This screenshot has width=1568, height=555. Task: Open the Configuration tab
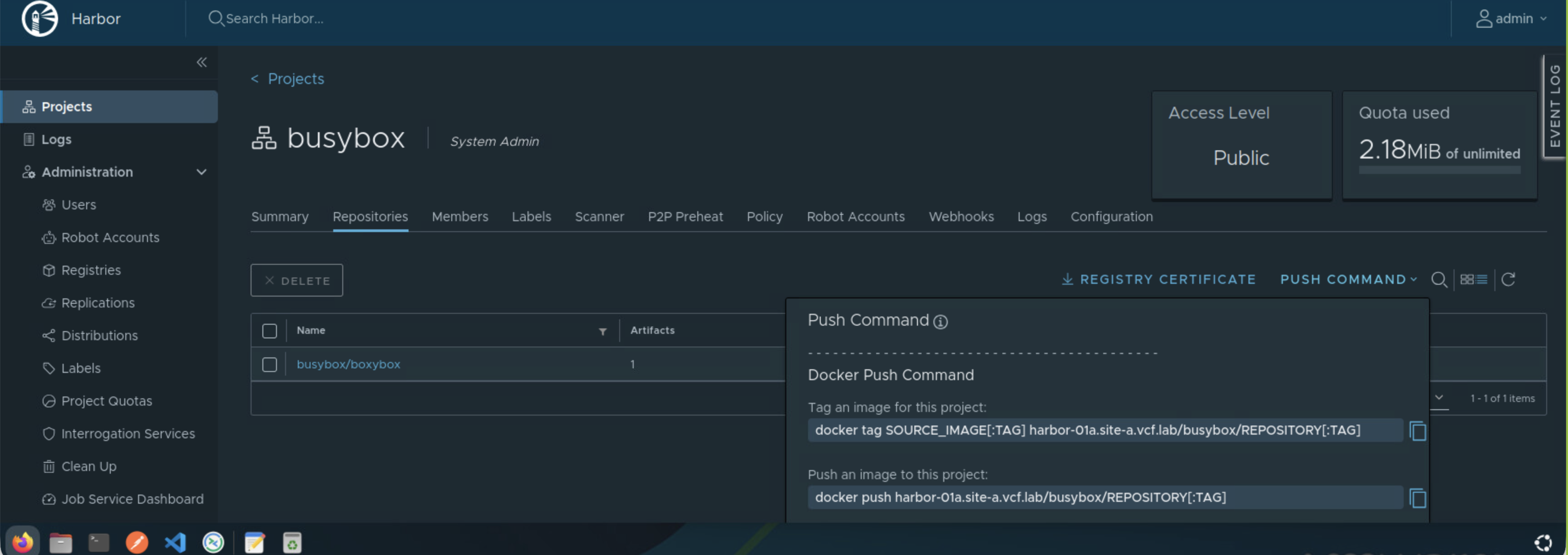(1111, 217)
